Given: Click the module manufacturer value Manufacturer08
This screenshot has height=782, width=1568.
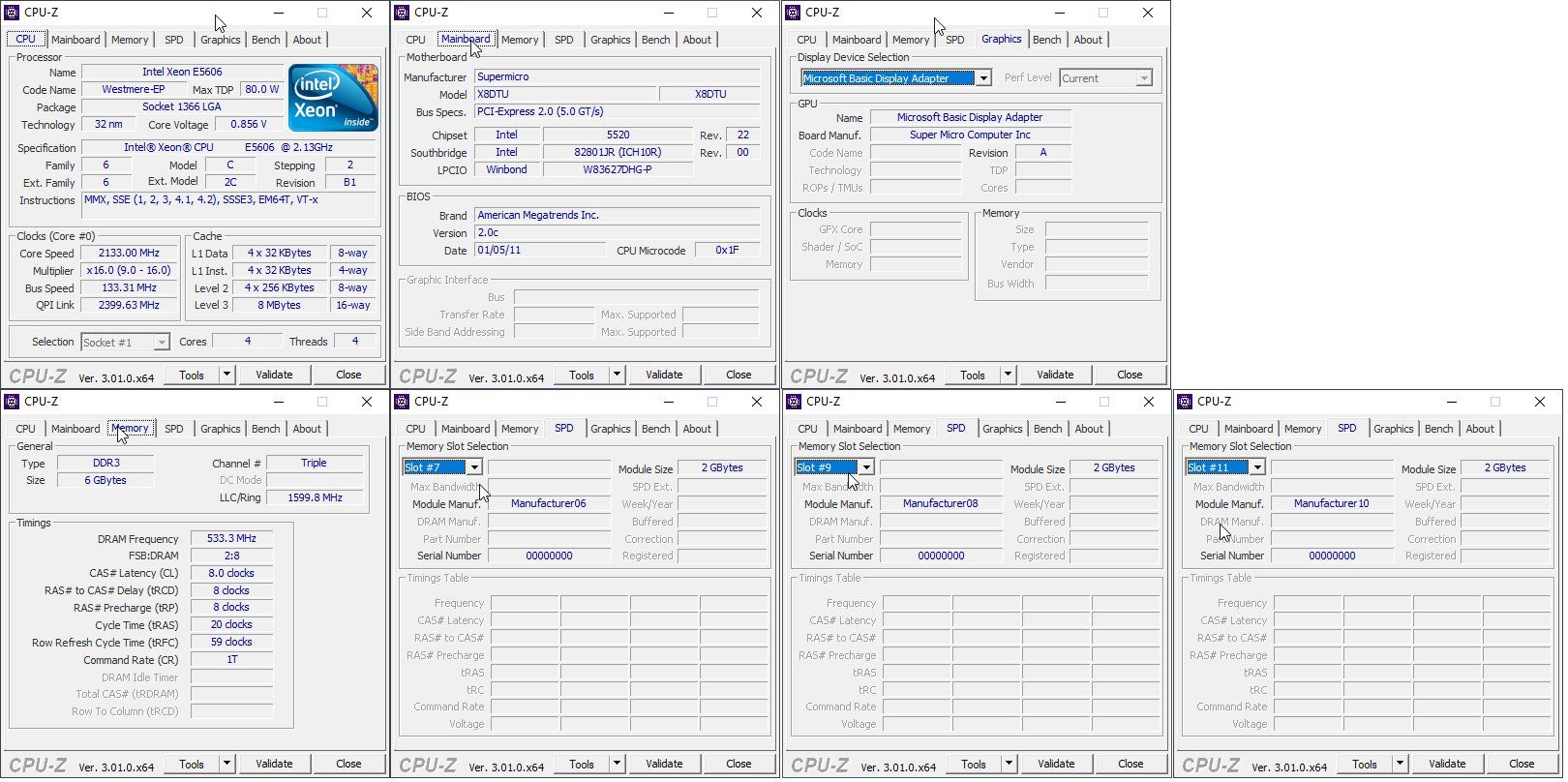Looking at the screenshot, I should (941, 504).
